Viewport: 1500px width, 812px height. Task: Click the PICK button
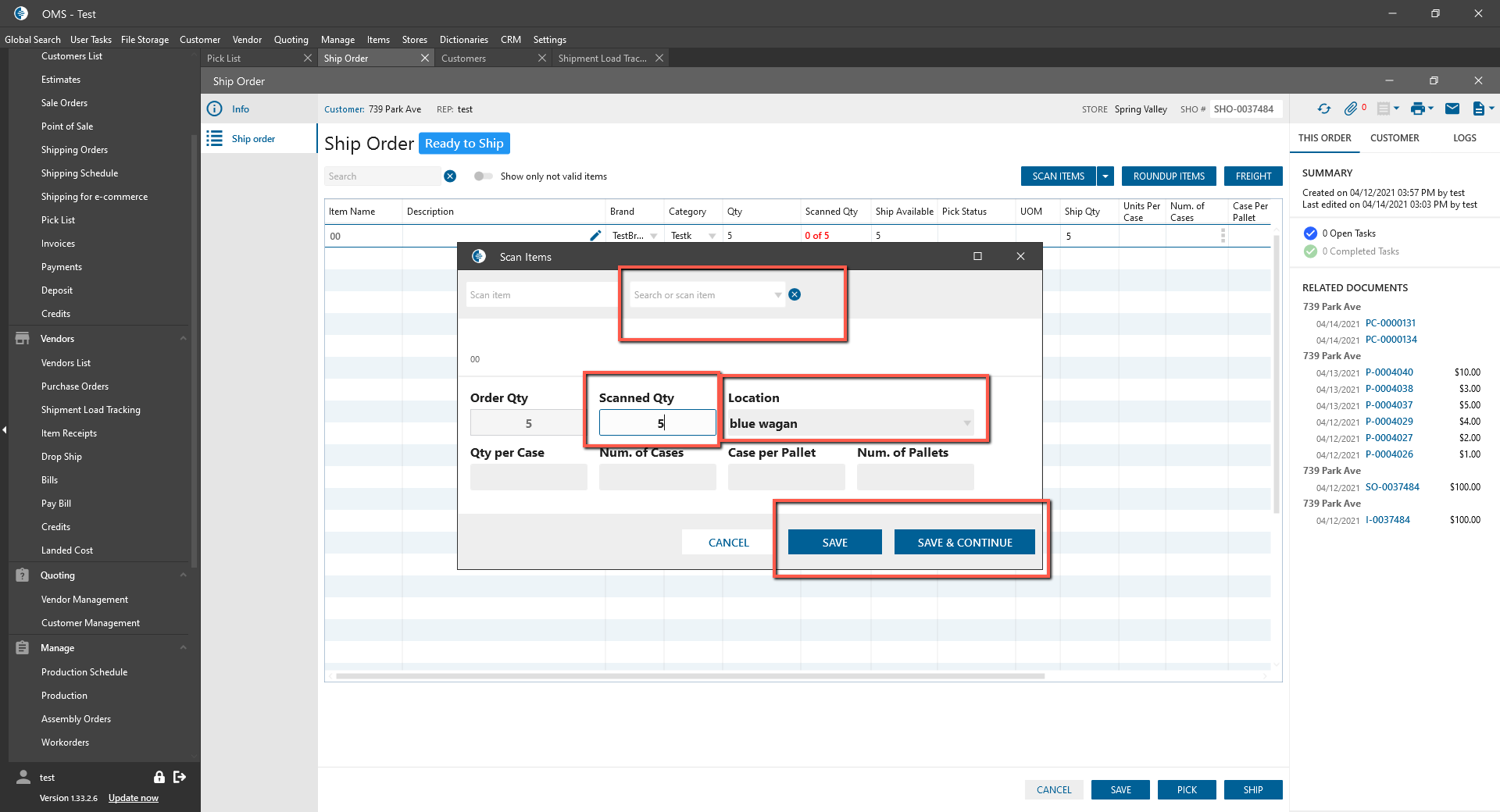[1187, 790]
